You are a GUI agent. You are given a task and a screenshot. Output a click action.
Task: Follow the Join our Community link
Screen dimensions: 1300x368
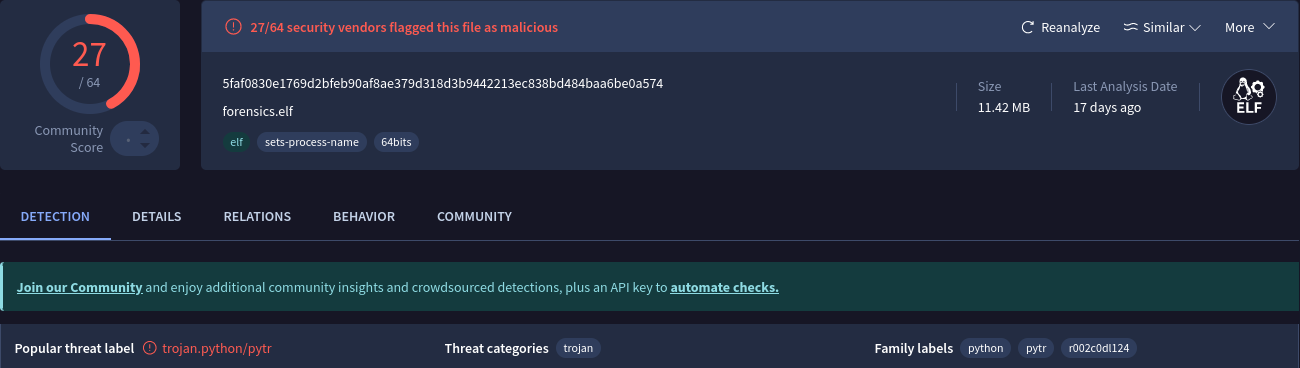80,287
